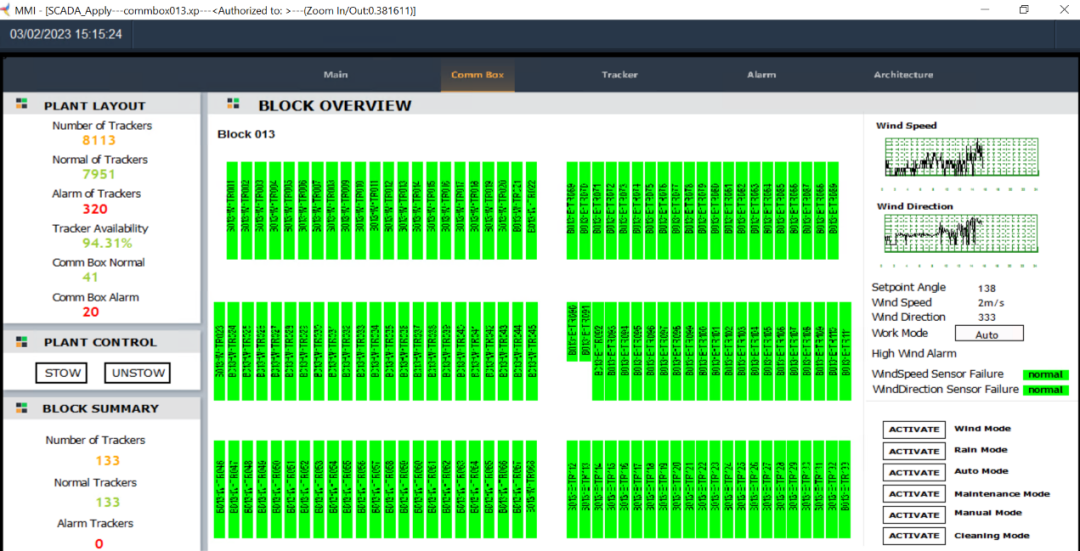Switch to the Tracker tab
Screen dimensions: 1080x551
pos(620,75)
